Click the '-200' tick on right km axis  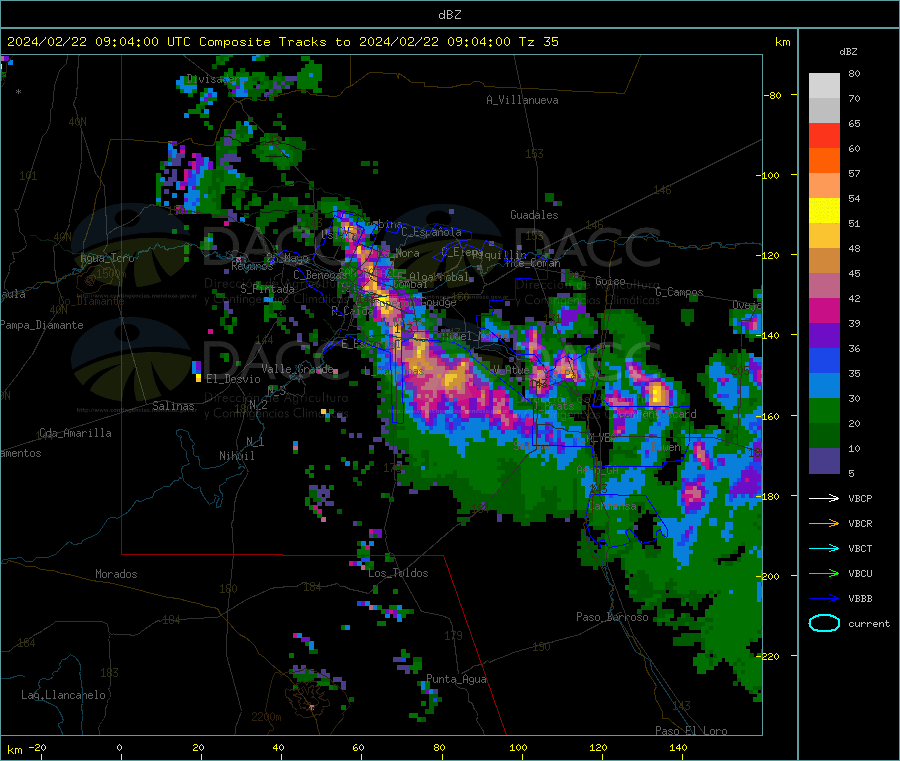coord(770,576)
